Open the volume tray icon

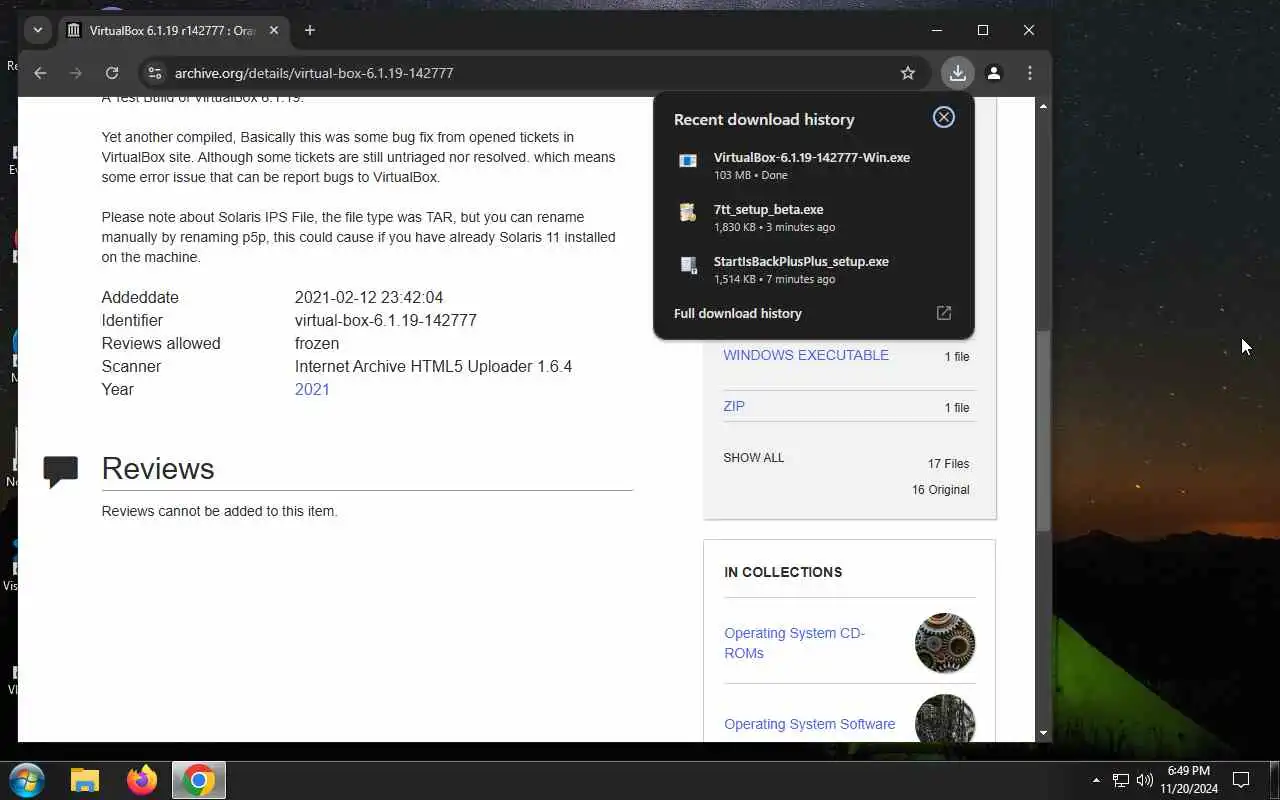click(x=1145, y=780)
